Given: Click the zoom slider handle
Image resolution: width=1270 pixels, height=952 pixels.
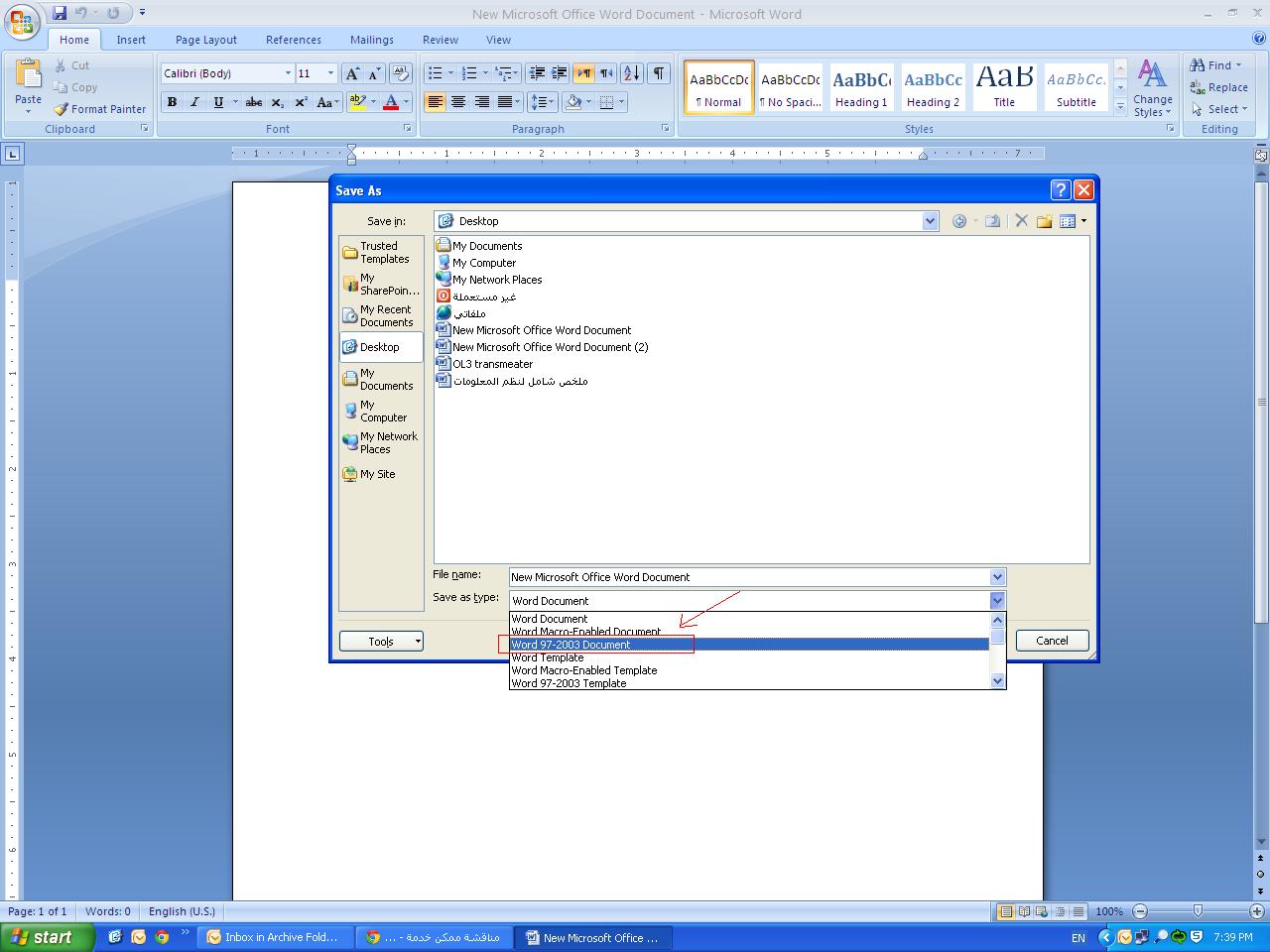Looking at the screenshot, I should 1198,910.
